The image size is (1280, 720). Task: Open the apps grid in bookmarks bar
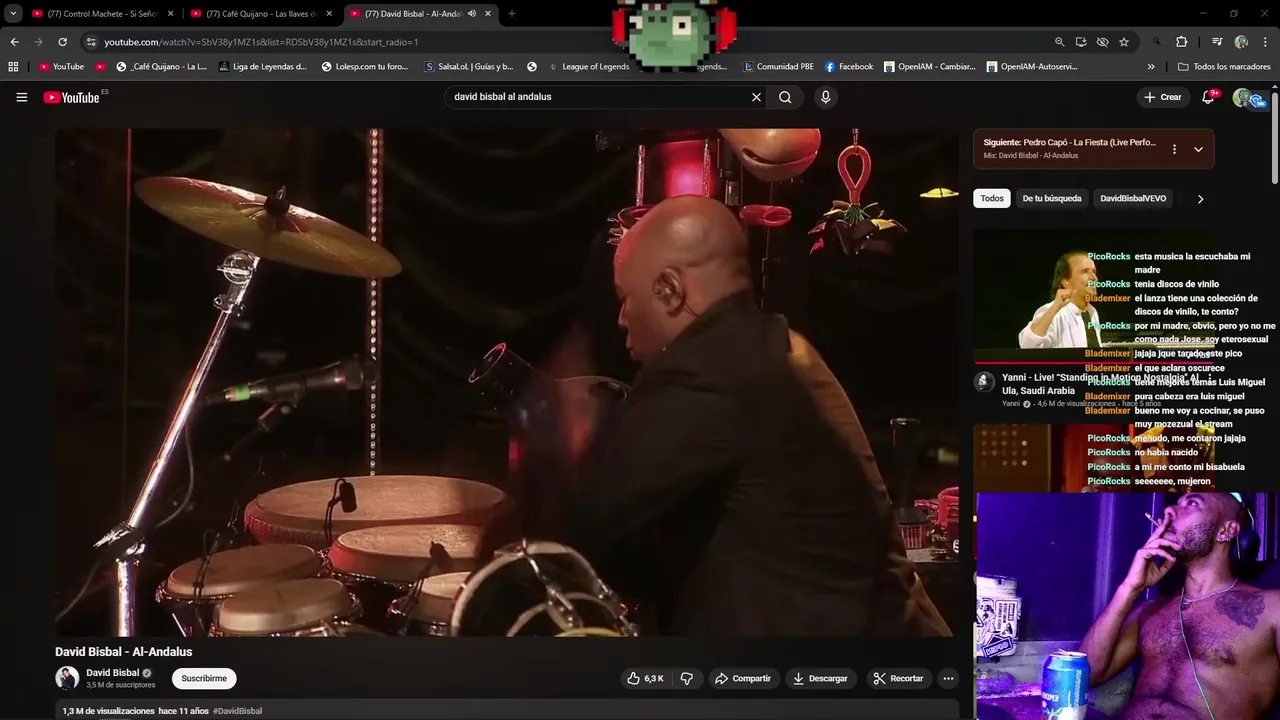point(13,67)
